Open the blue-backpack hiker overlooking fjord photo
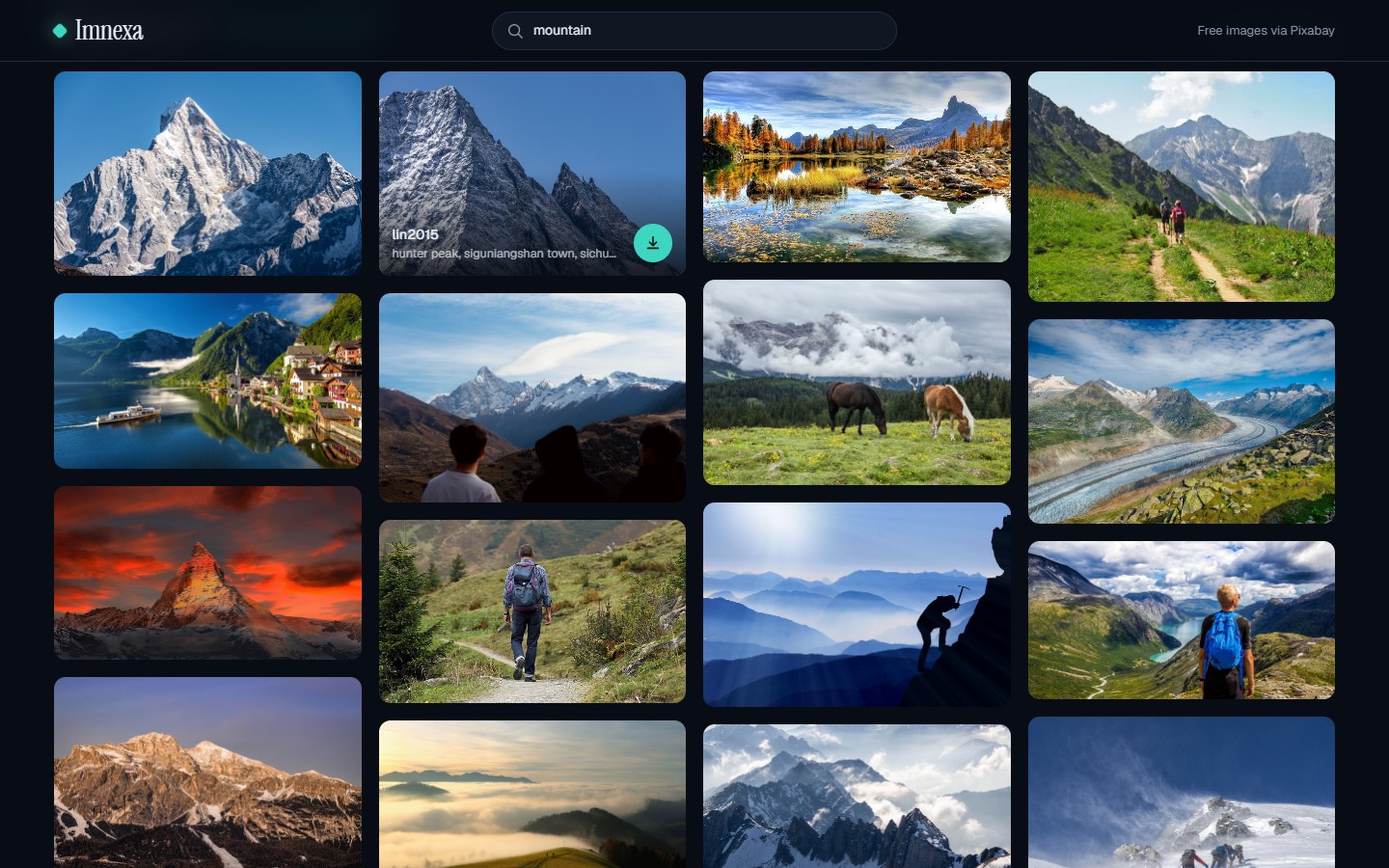The width and height of the screenshot is (1389, 868). pos(1182,620)
